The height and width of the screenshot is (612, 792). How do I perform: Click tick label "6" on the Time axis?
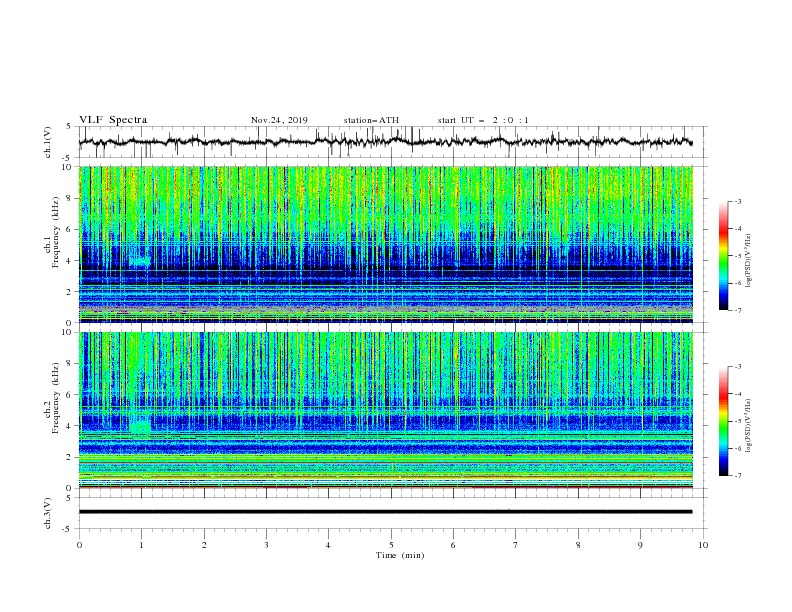coord(454,545)
